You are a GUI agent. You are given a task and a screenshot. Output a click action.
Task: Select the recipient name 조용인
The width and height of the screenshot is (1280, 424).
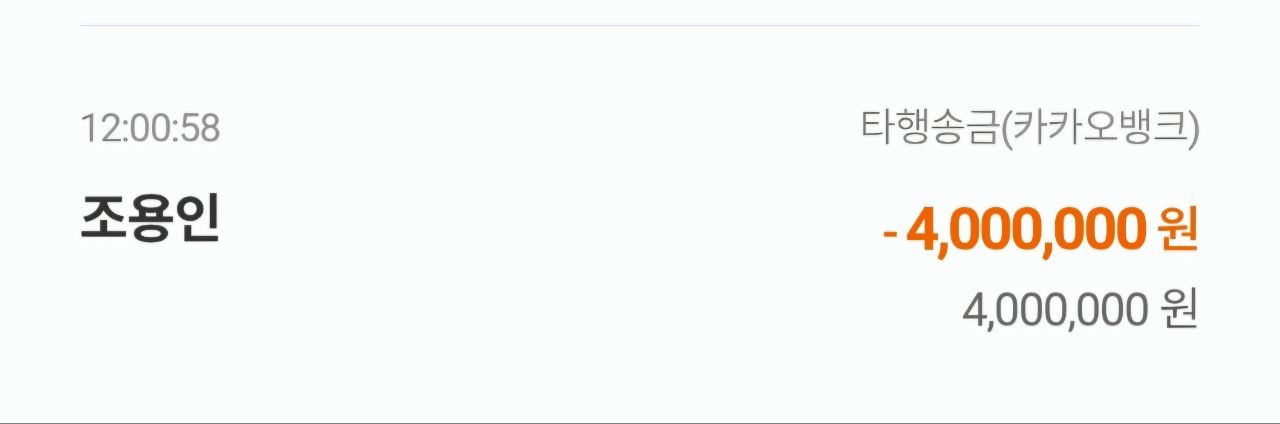tap(150, 220)
